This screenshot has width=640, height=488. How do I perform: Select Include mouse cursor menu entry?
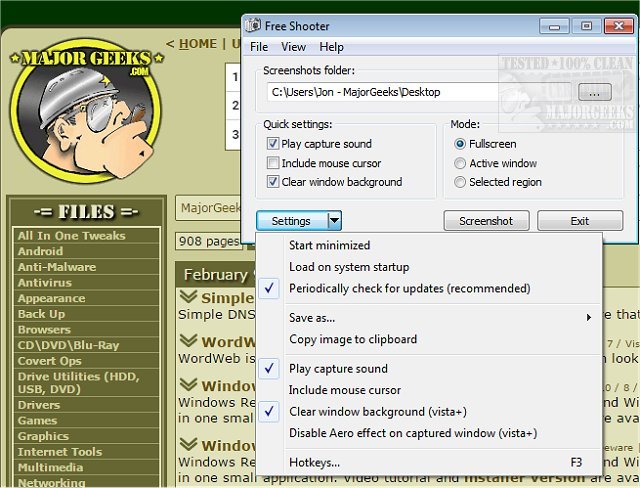[429, 390]
